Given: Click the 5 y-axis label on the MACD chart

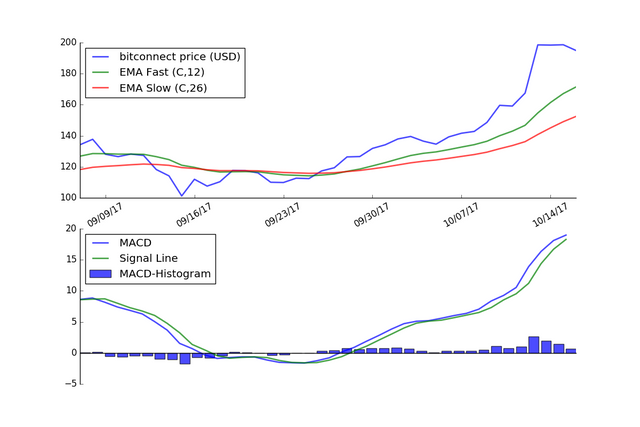Looking at the screenshot, I should pos(74,322).
